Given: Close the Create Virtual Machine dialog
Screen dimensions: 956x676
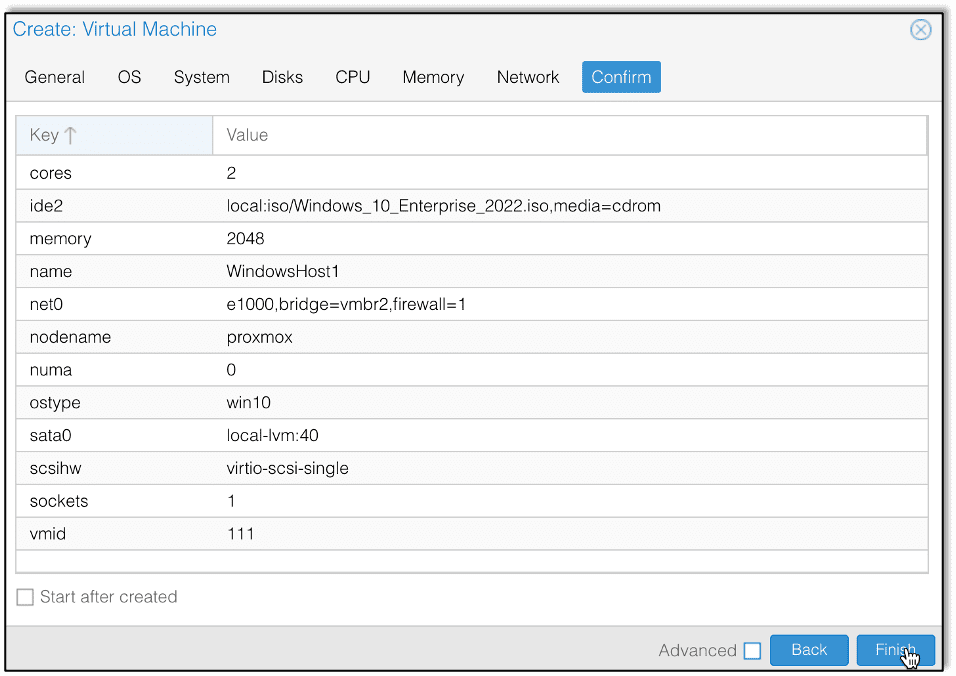Looking at the screenshot, I should pyautogui.click(x=920, y=29).
